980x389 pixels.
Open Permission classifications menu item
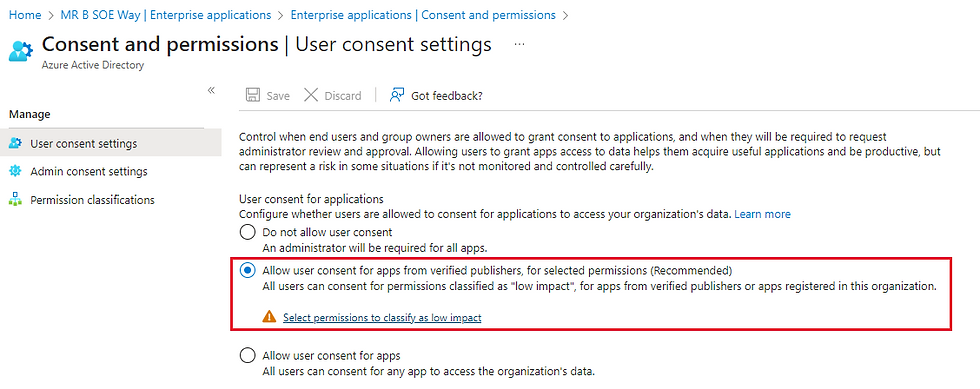[x=92, y=200]
